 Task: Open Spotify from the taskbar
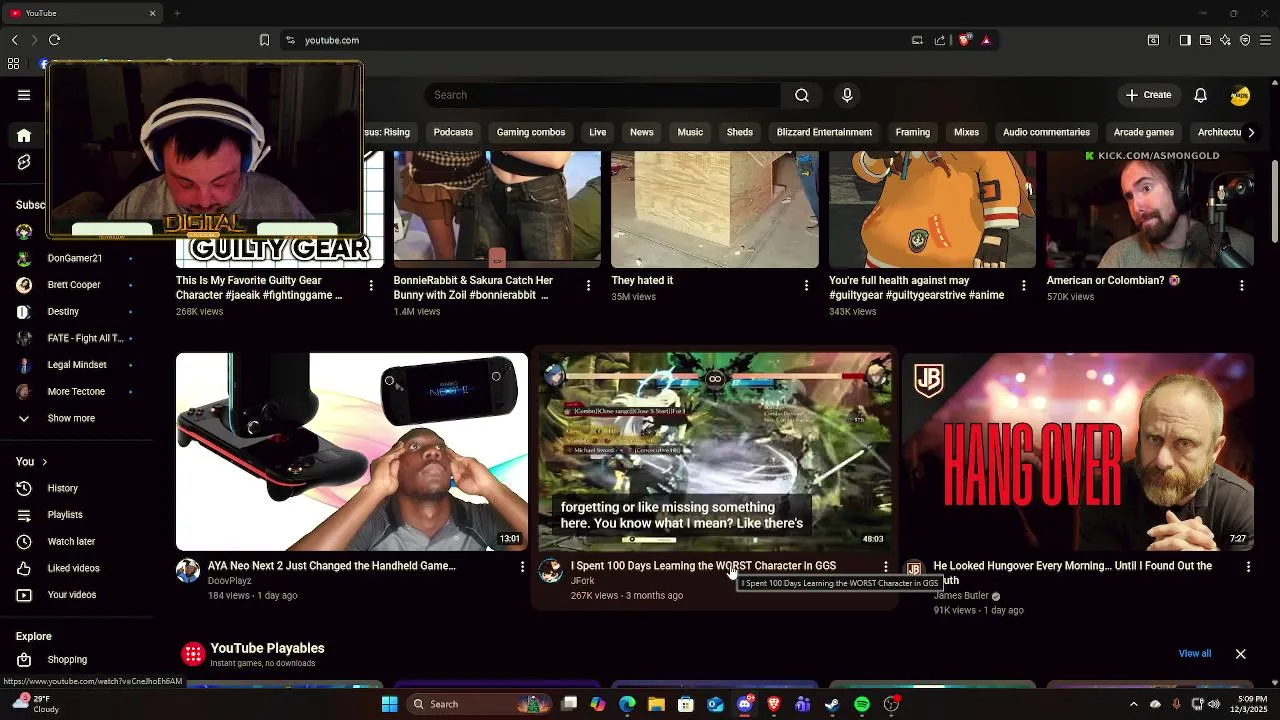862,704
